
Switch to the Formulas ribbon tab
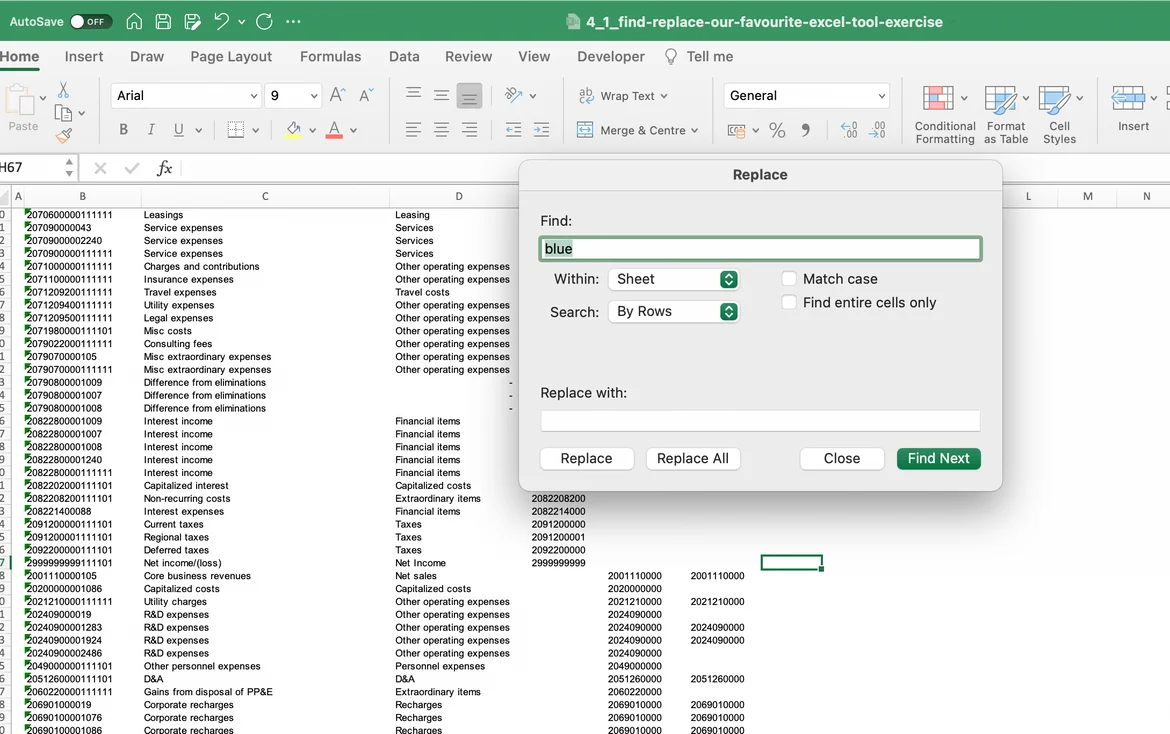pyautogui.click(x=330, y=57)
